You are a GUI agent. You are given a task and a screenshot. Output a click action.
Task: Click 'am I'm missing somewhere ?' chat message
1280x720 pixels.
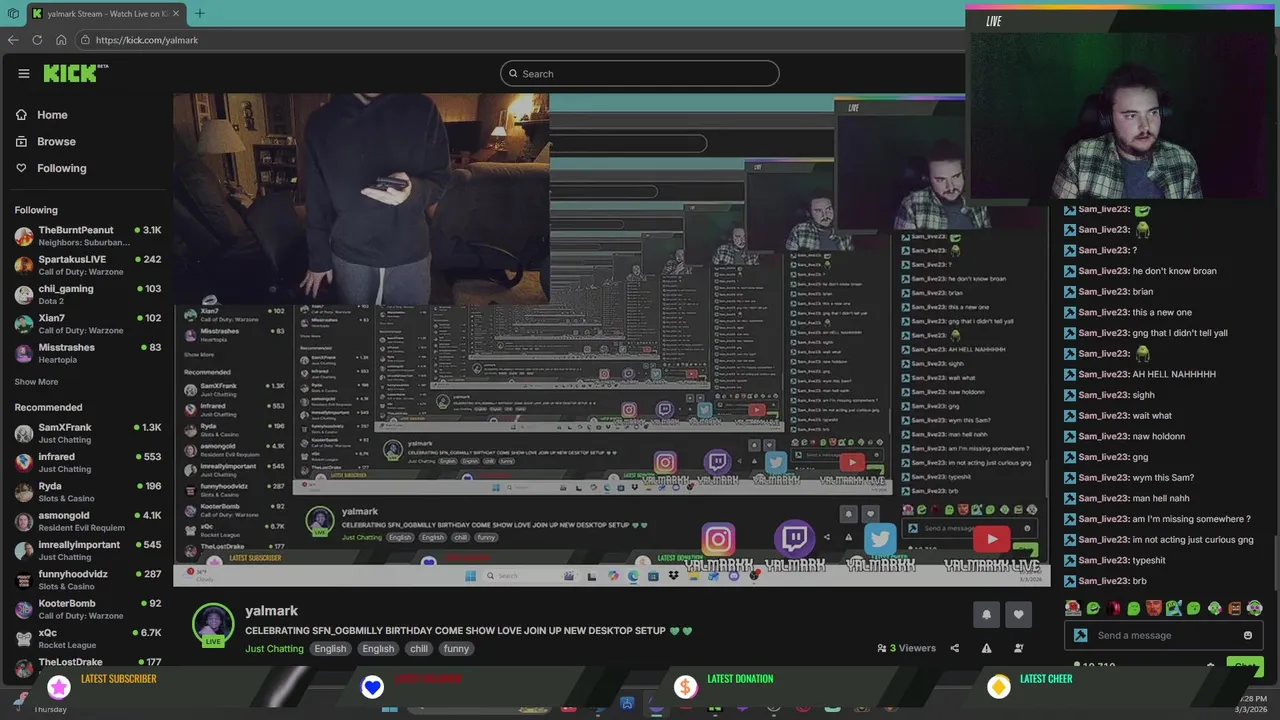point(1192,519)
